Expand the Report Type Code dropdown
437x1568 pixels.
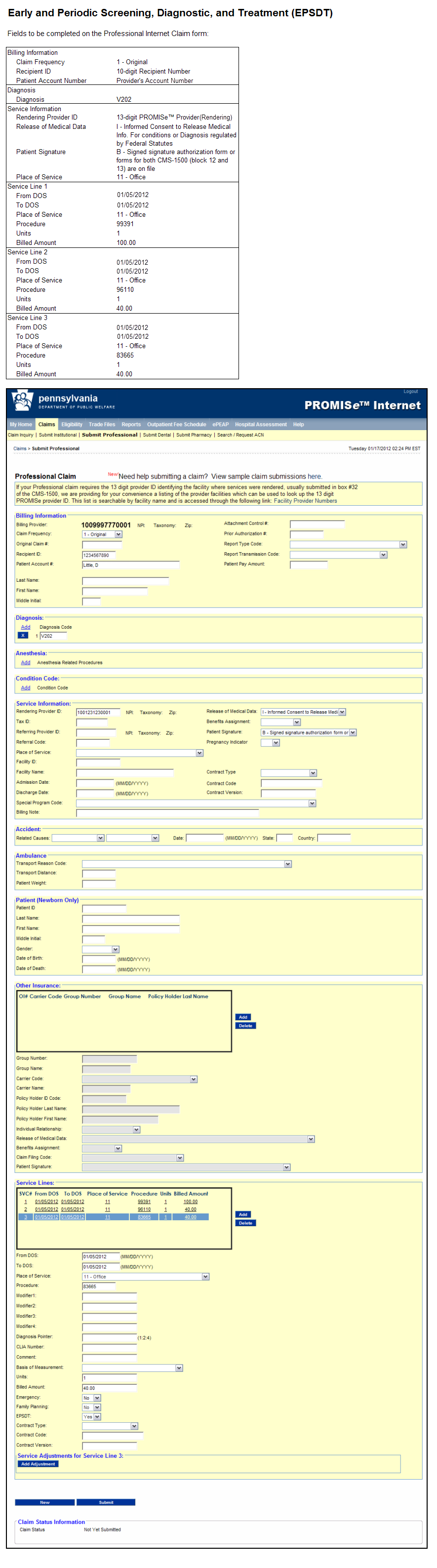coord(402,544)
